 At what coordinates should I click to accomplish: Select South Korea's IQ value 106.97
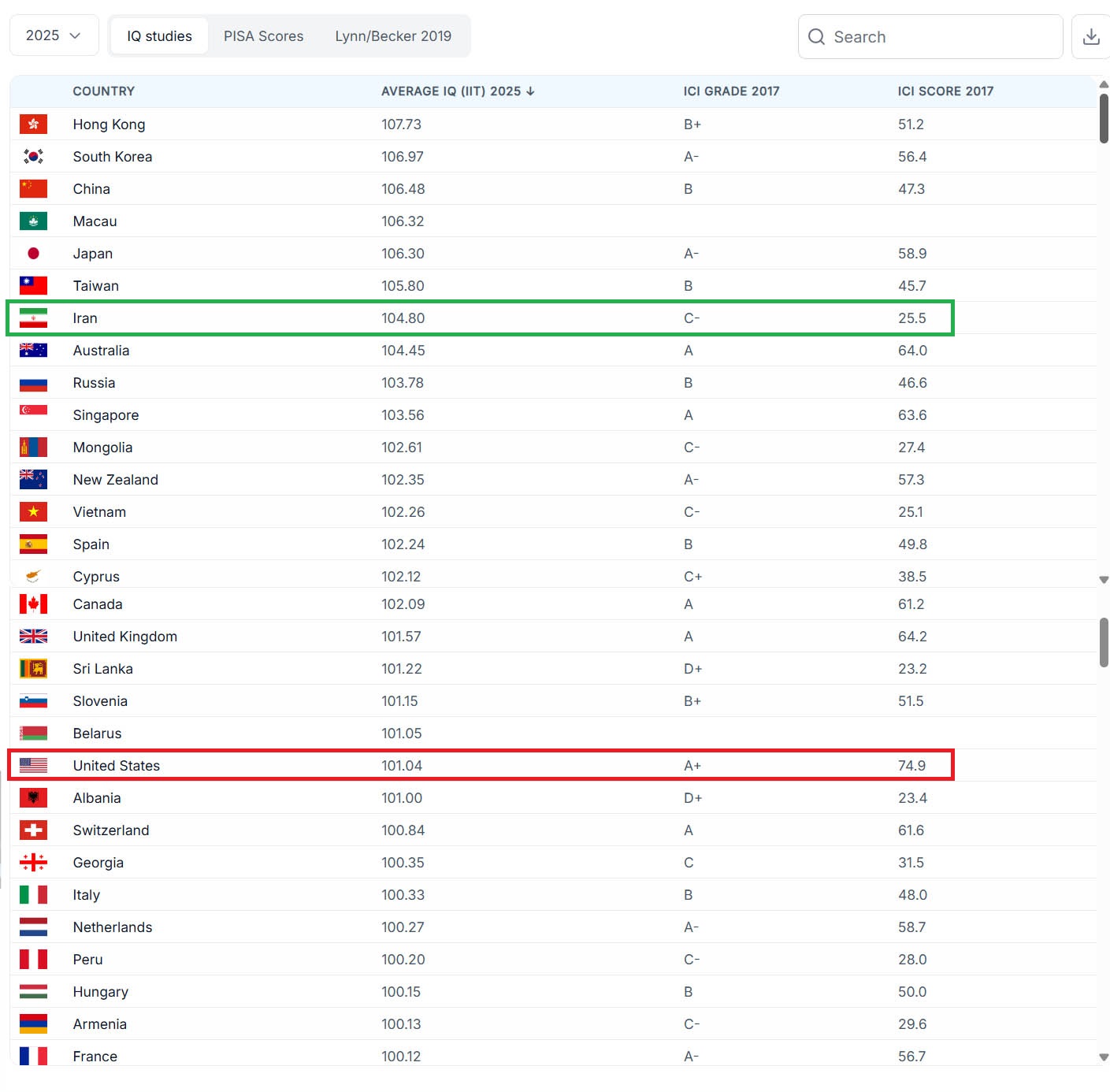pos(403,157)
